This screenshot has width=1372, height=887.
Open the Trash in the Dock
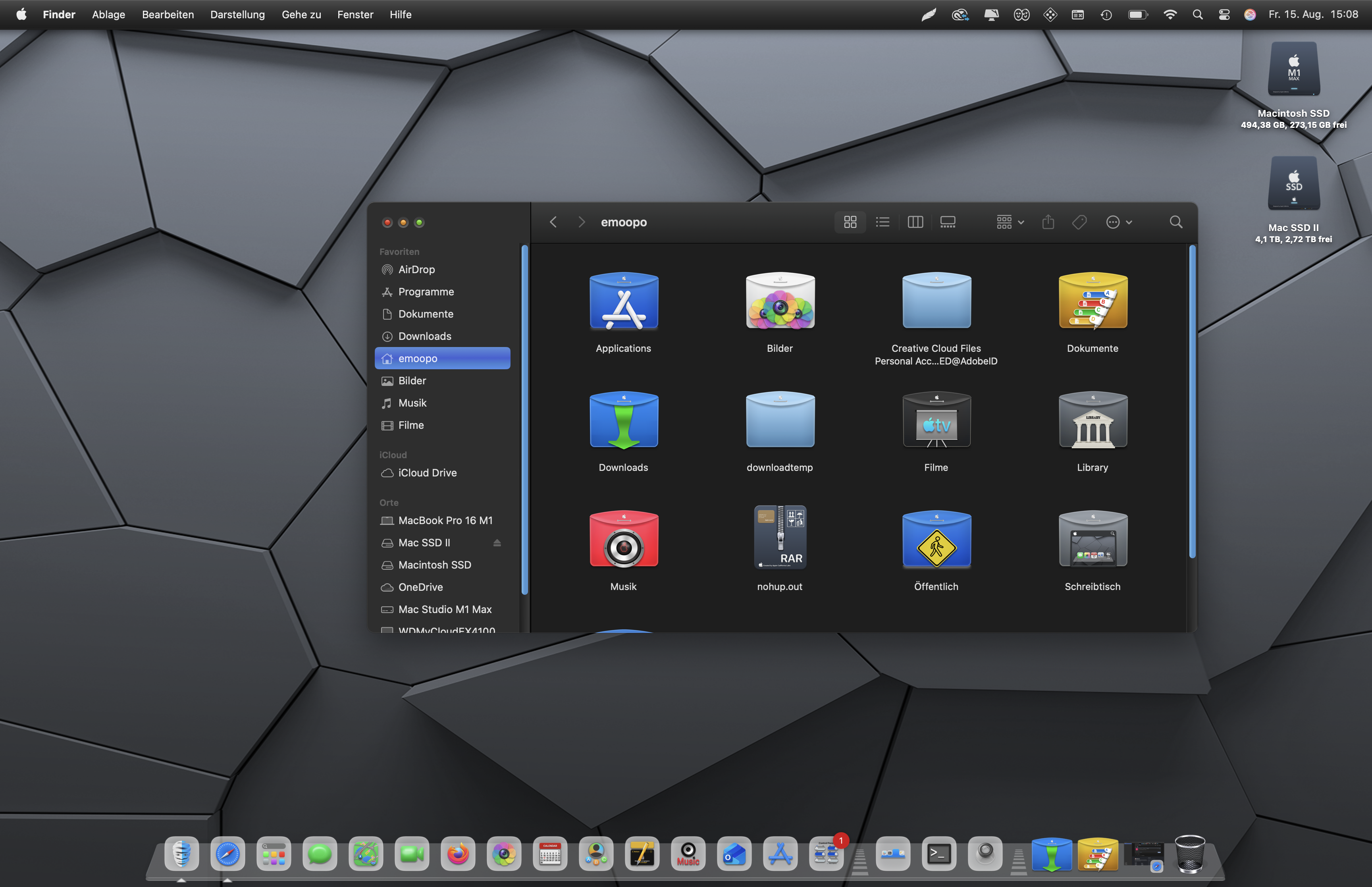(x=1189, y=854)
